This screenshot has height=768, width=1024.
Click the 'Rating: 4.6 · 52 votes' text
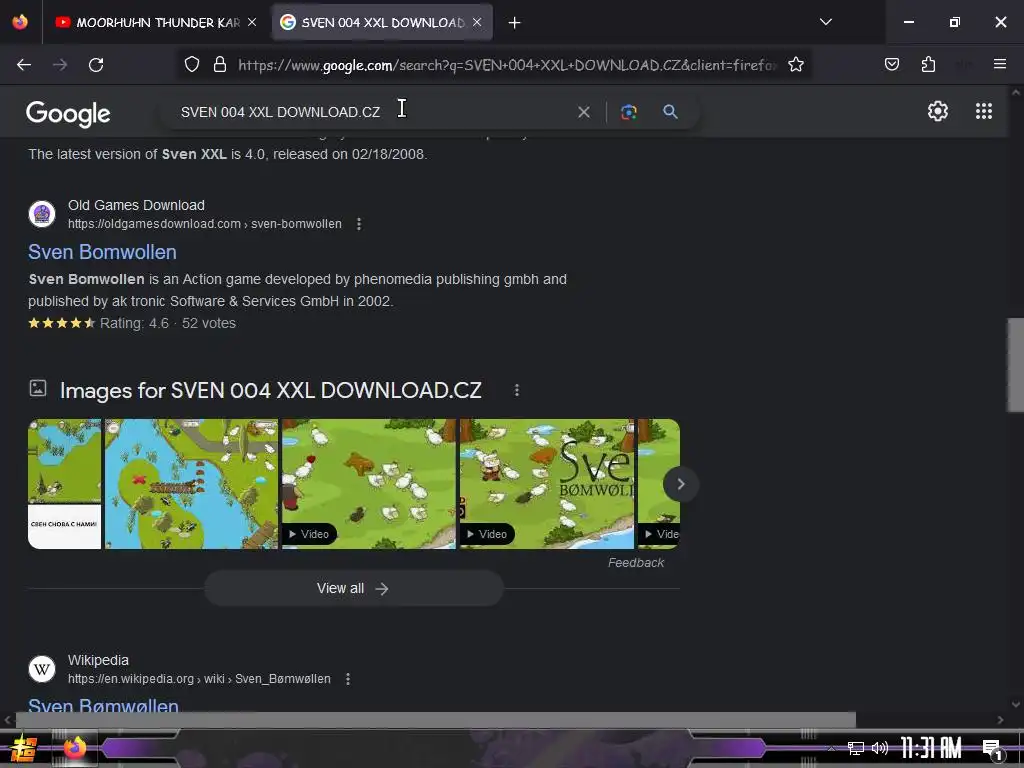click(168, 323)
